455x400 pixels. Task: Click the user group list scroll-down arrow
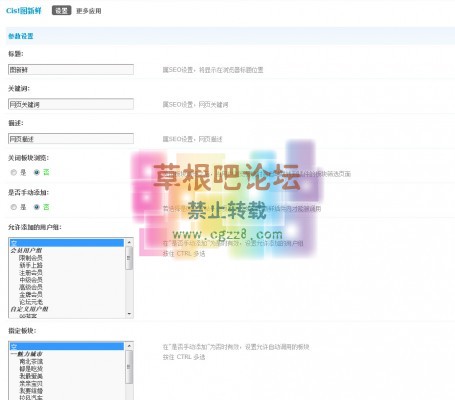click(129, 314)
